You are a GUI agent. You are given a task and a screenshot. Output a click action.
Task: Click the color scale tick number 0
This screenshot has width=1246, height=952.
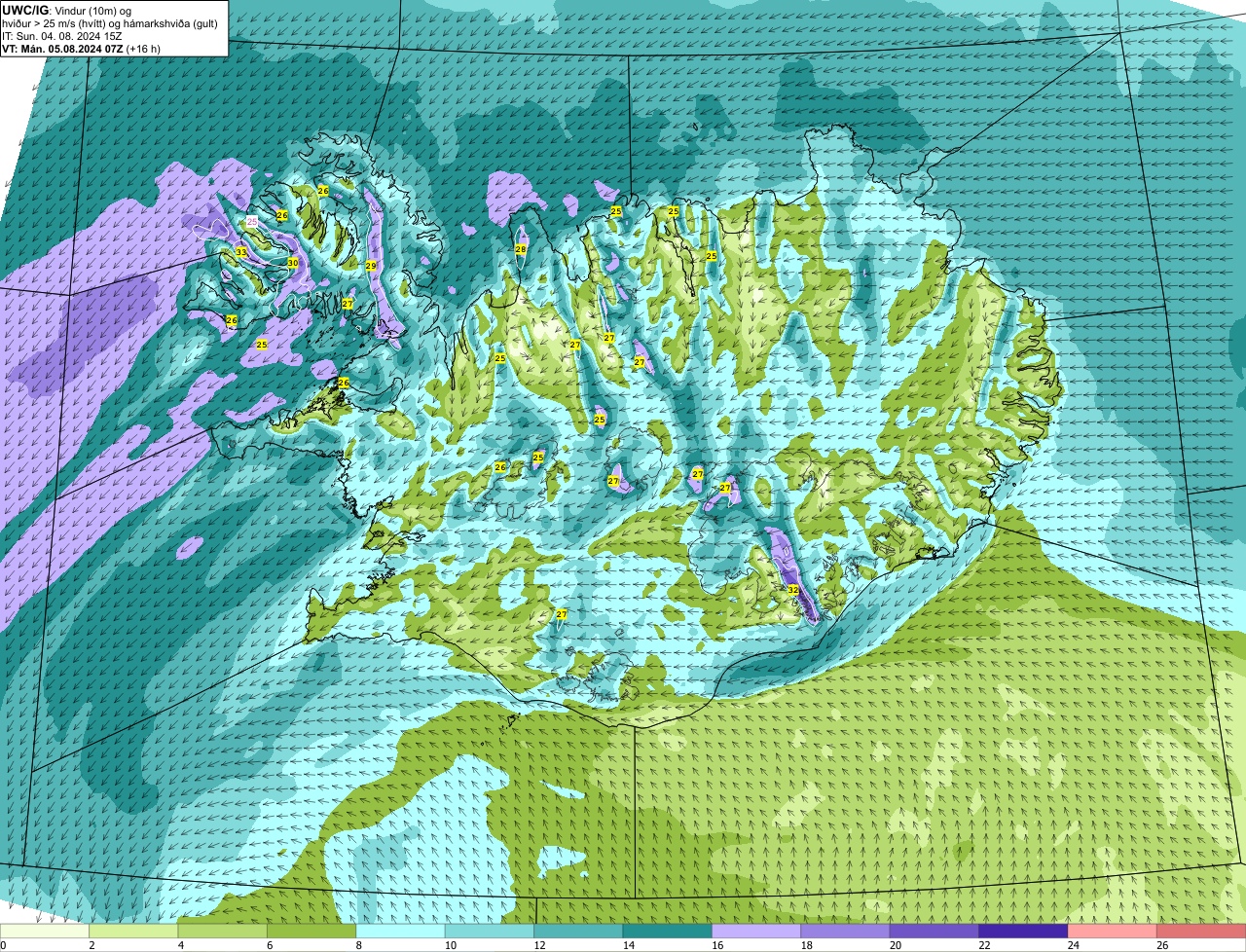click(x=3, y=945)
